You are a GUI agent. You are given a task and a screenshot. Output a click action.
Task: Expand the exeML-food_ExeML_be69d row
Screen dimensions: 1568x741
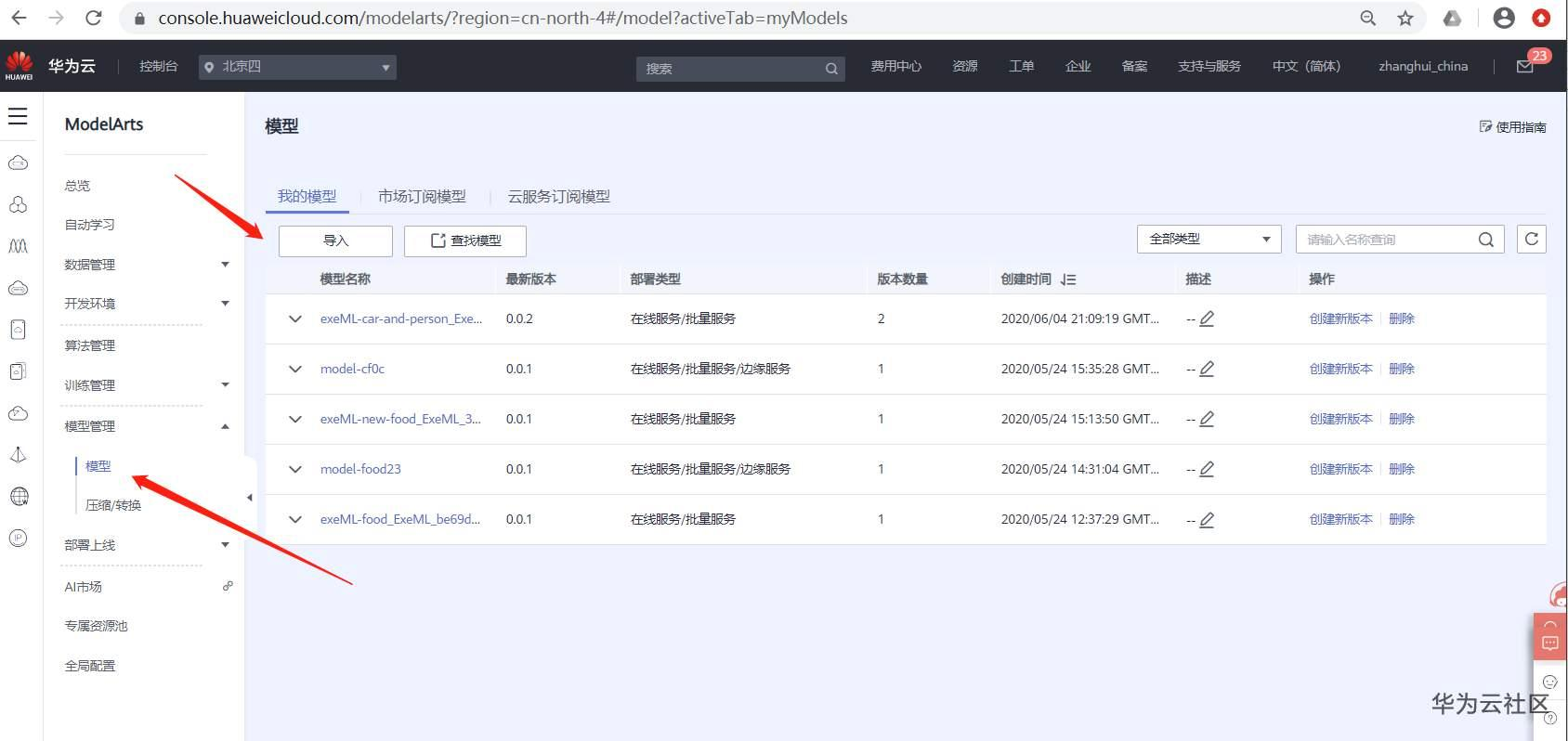tap(295, 519)
